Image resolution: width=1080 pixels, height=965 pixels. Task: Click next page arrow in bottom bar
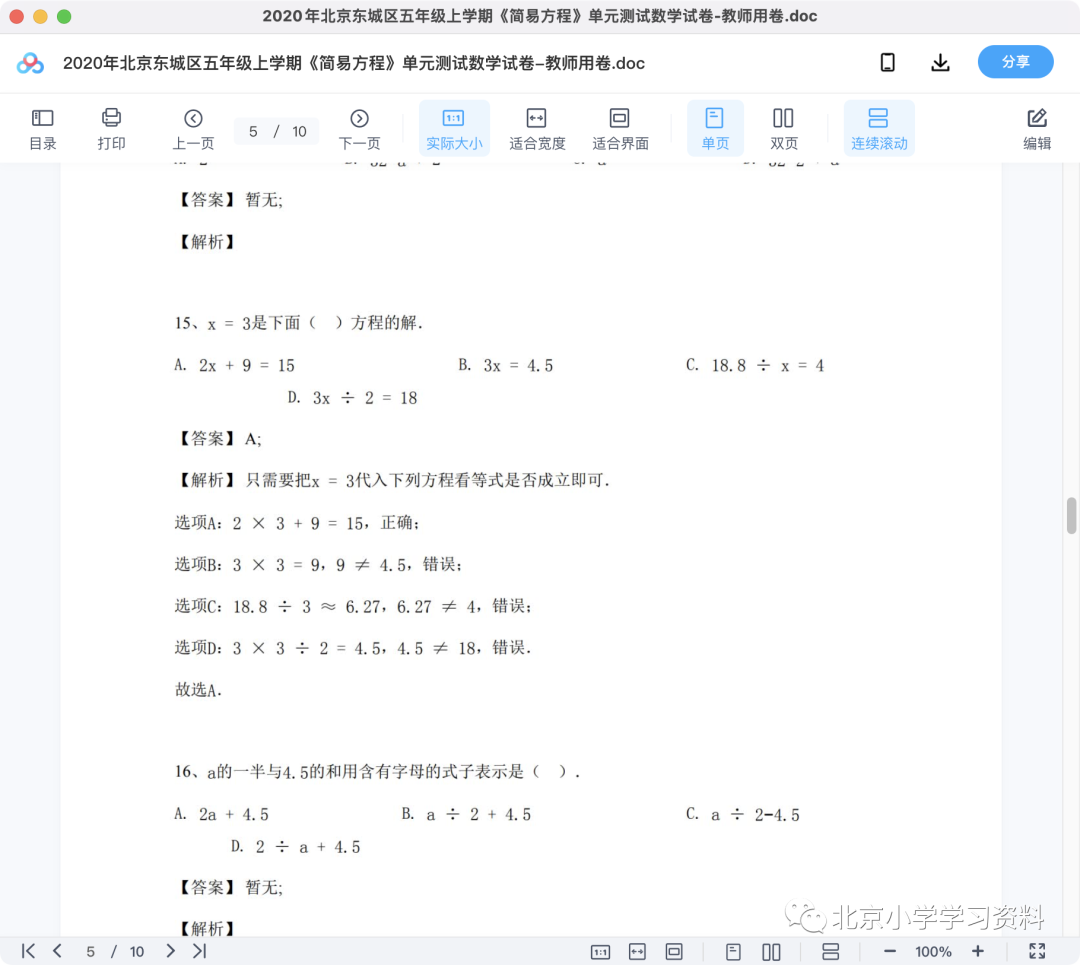[x=170, y=951]
